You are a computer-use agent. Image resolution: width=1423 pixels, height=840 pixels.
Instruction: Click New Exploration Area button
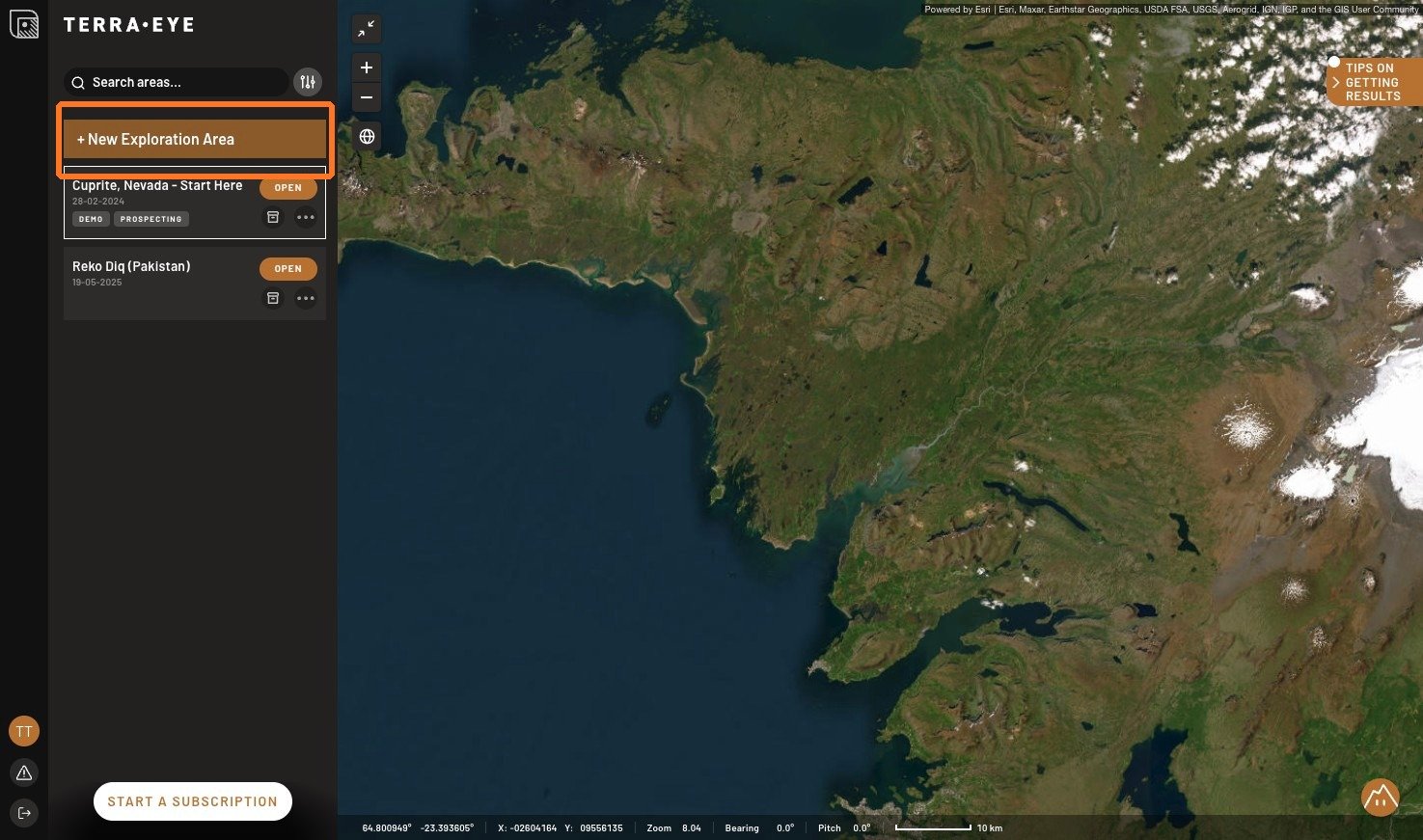tap(195, 139)
